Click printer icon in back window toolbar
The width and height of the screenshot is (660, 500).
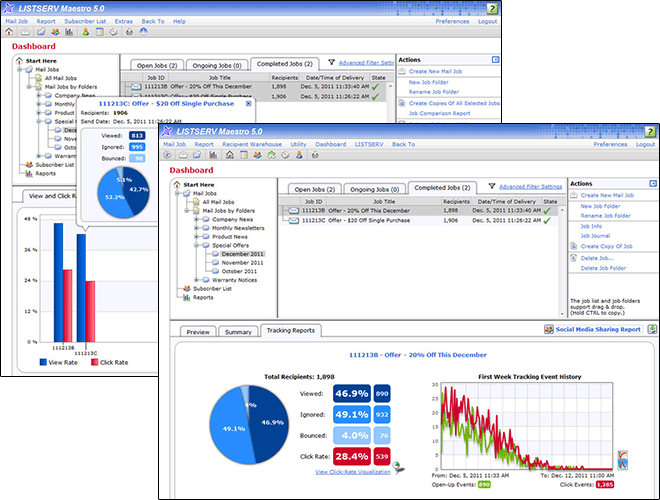(129, 32)
